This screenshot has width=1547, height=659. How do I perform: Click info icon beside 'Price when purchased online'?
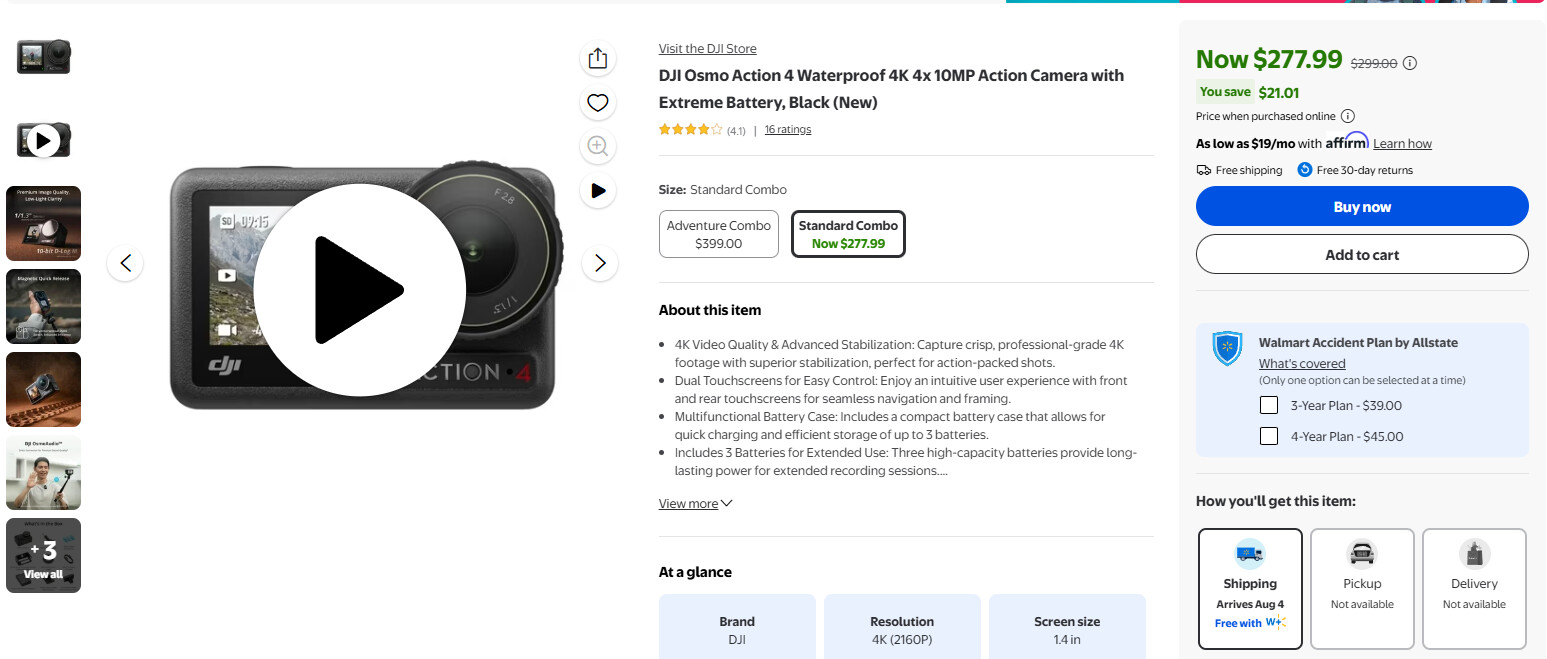1348,116
